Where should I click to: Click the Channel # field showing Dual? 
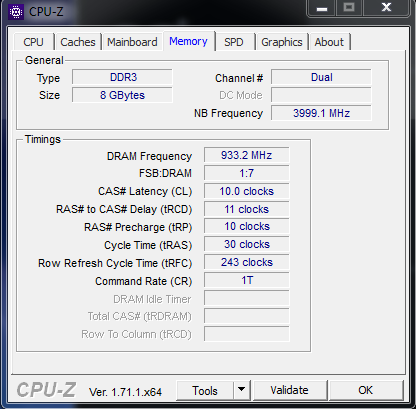[x=321, y=77]
